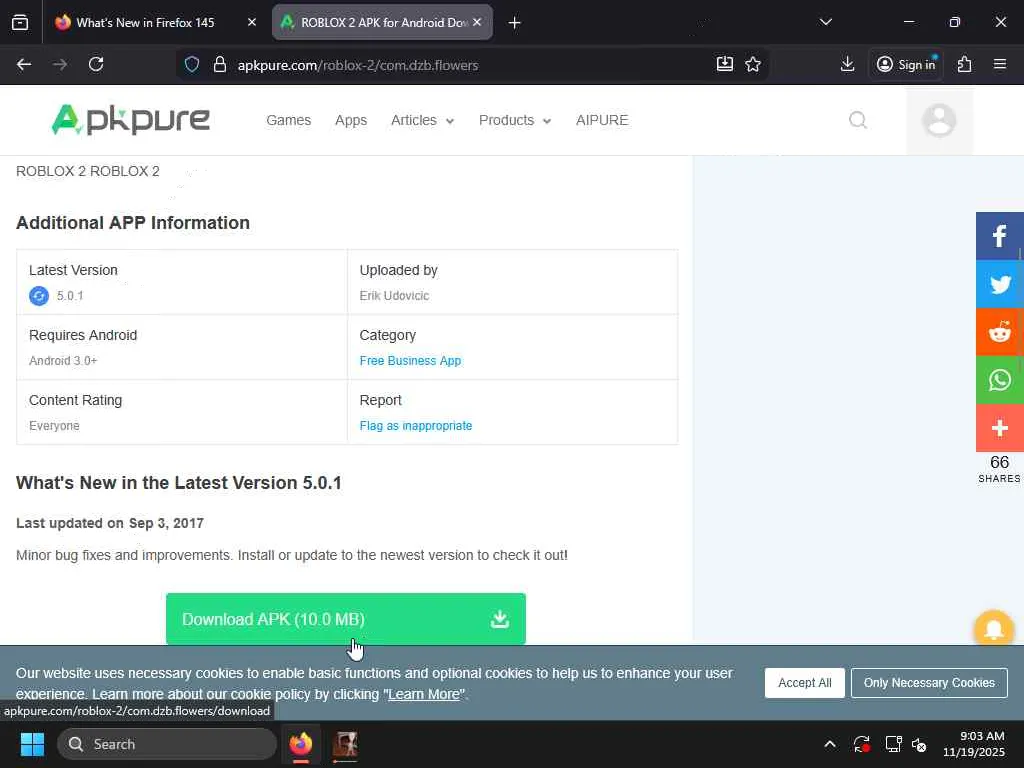
Task: Click the Sign in account button
Action: [x=906, y=65]
